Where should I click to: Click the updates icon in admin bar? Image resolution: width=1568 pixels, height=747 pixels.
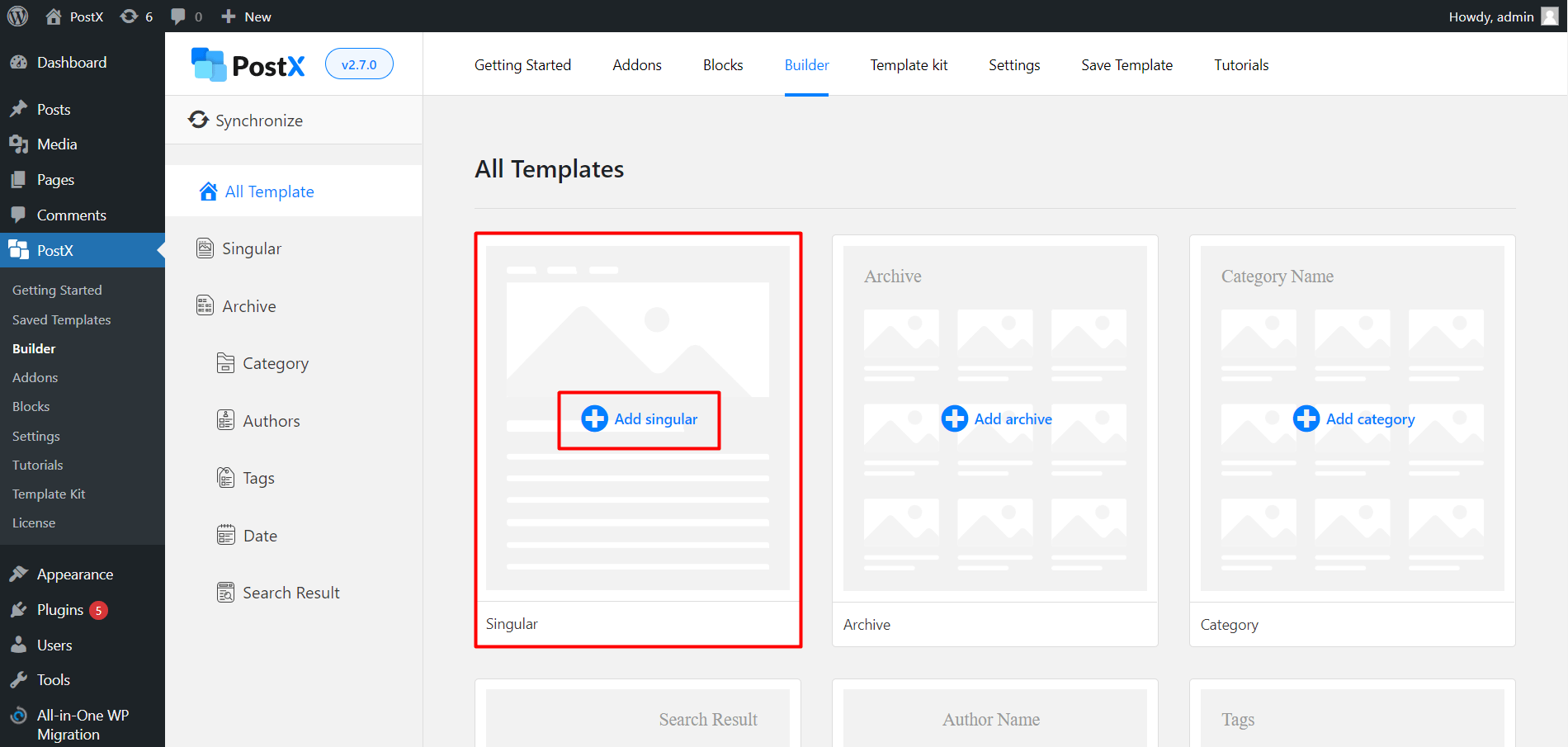point(130,17)
